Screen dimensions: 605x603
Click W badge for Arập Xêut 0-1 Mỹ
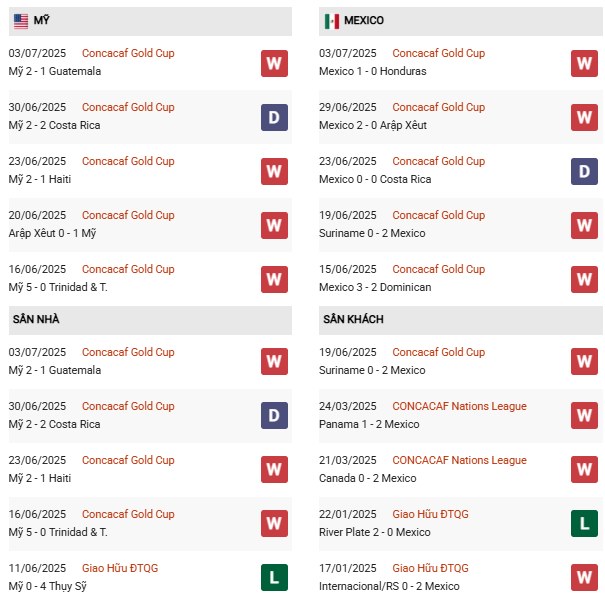pyautogui.click(x=275, y=226)
